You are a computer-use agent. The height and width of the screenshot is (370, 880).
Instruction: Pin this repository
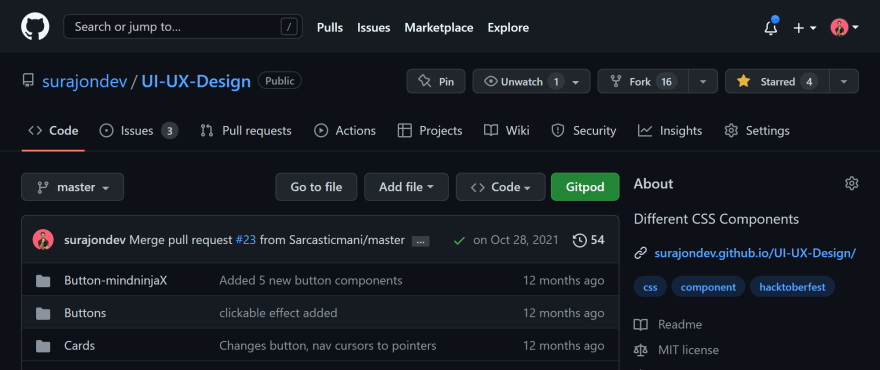pyautogui.click(x=436, y=81)
